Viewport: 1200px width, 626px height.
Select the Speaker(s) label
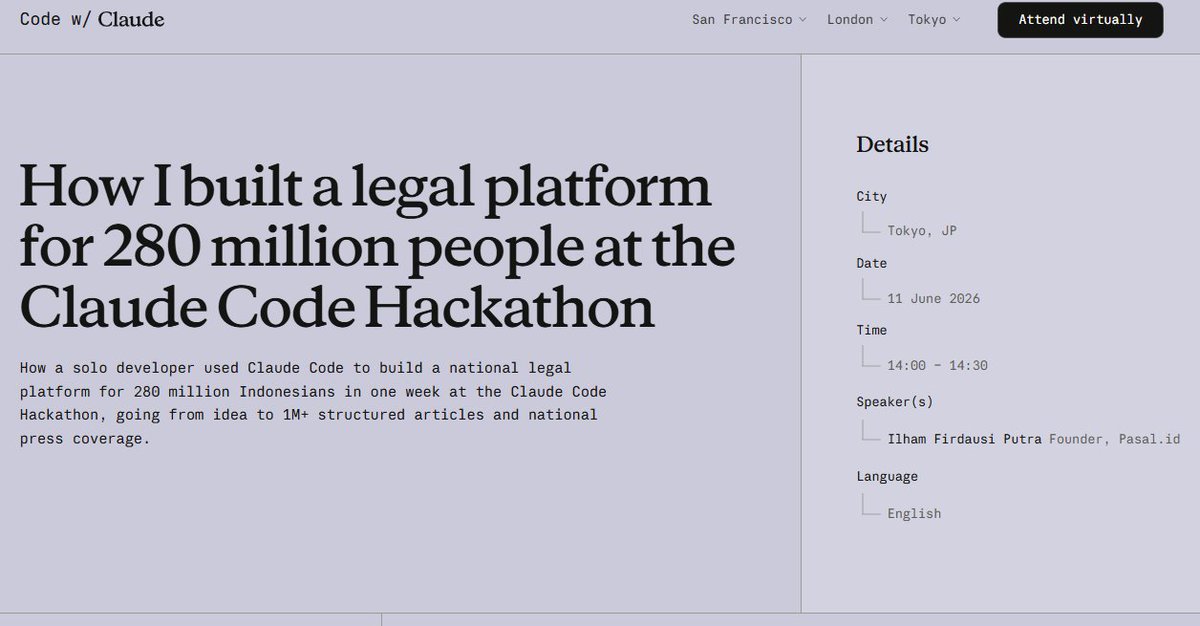[x=894, y=402]
